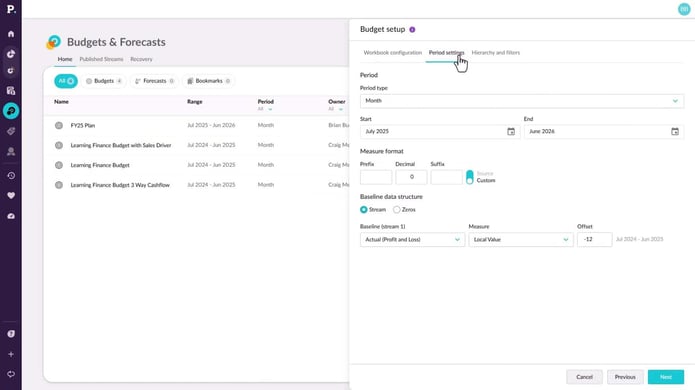Click the Next button
695x390 pixels.
(666, 377)
